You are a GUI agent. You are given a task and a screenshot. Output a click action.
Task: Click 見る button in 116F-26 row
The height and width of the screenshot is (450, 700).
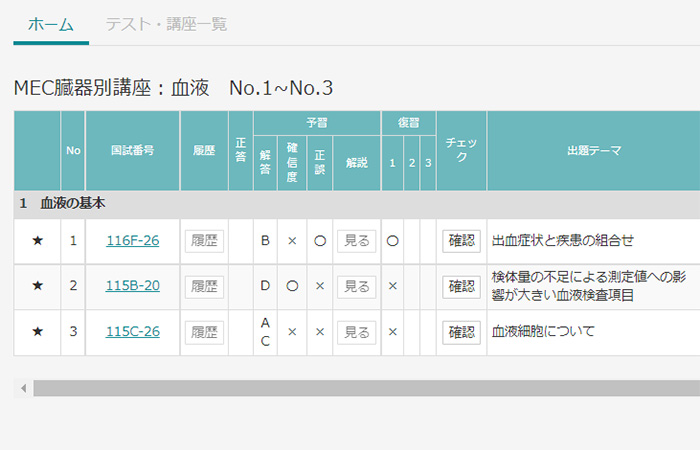point(356,241)
